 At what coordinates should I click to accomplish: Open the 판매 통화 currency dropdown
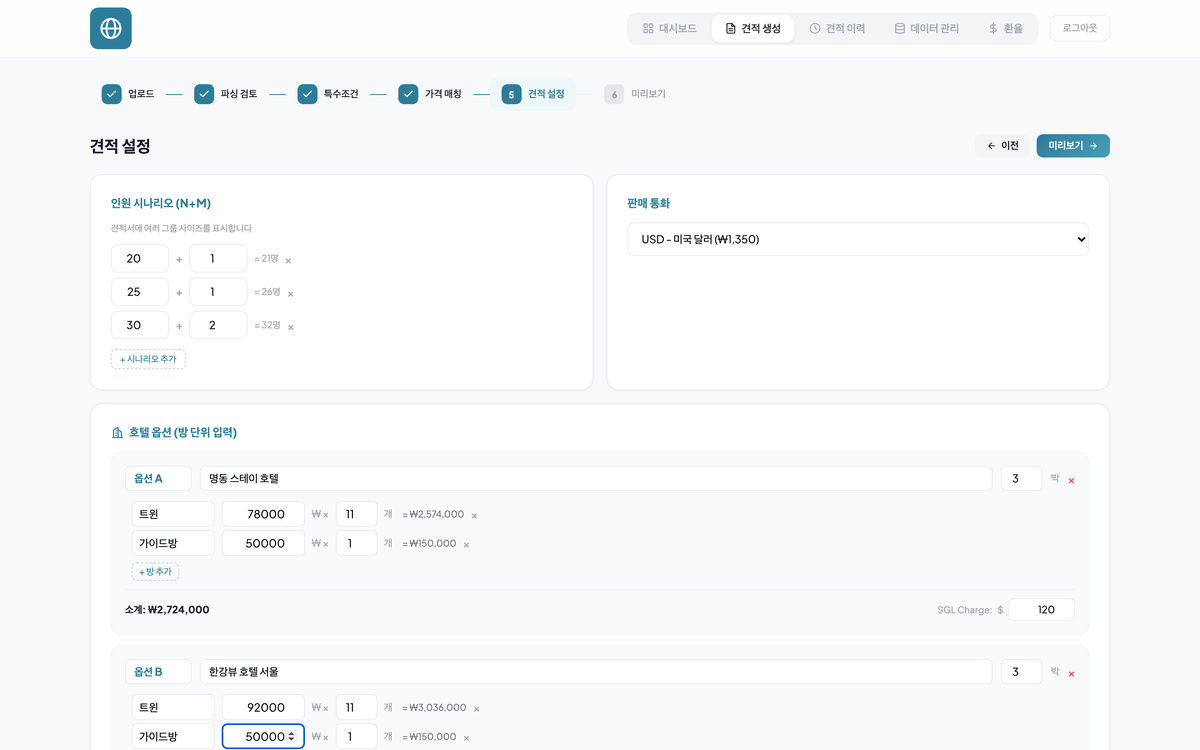858,239
